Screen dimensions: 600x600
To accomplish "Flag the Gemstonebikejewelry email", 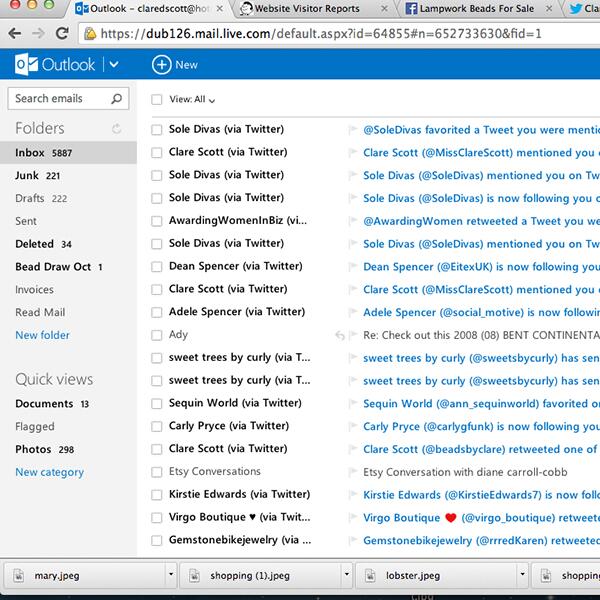I will tap(352, 540).
